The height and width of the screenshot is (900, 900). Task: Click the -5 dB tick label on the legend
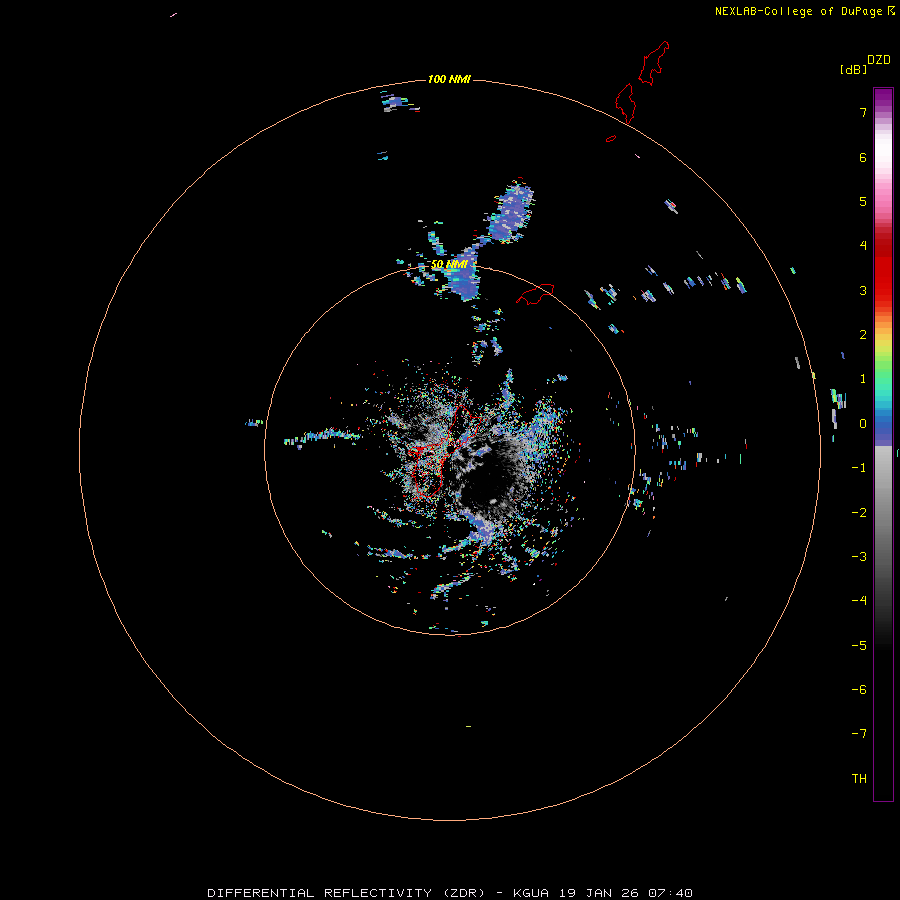pyautogui.click(x=859, y=646)
